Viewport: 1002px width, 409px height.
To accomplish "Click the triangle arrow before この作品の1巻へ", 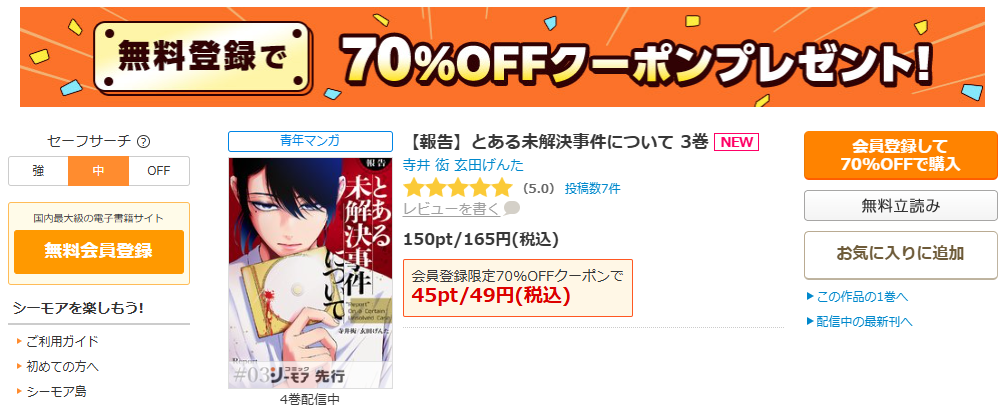I will pyautogui.click(x=810, y=297).
